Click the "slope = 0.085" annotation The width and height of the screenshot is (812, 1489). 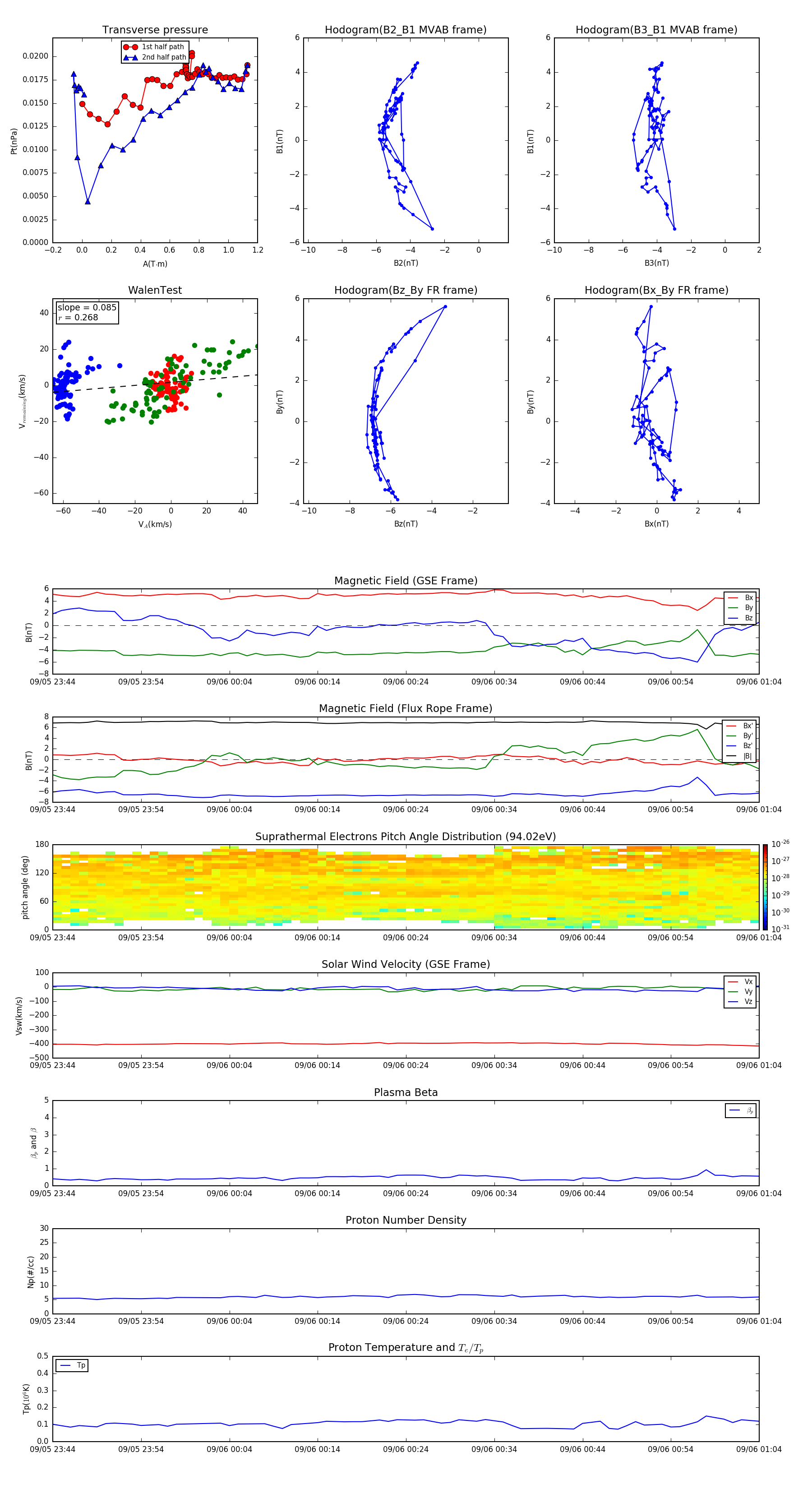pyautogui.click(x=87, y=308)
